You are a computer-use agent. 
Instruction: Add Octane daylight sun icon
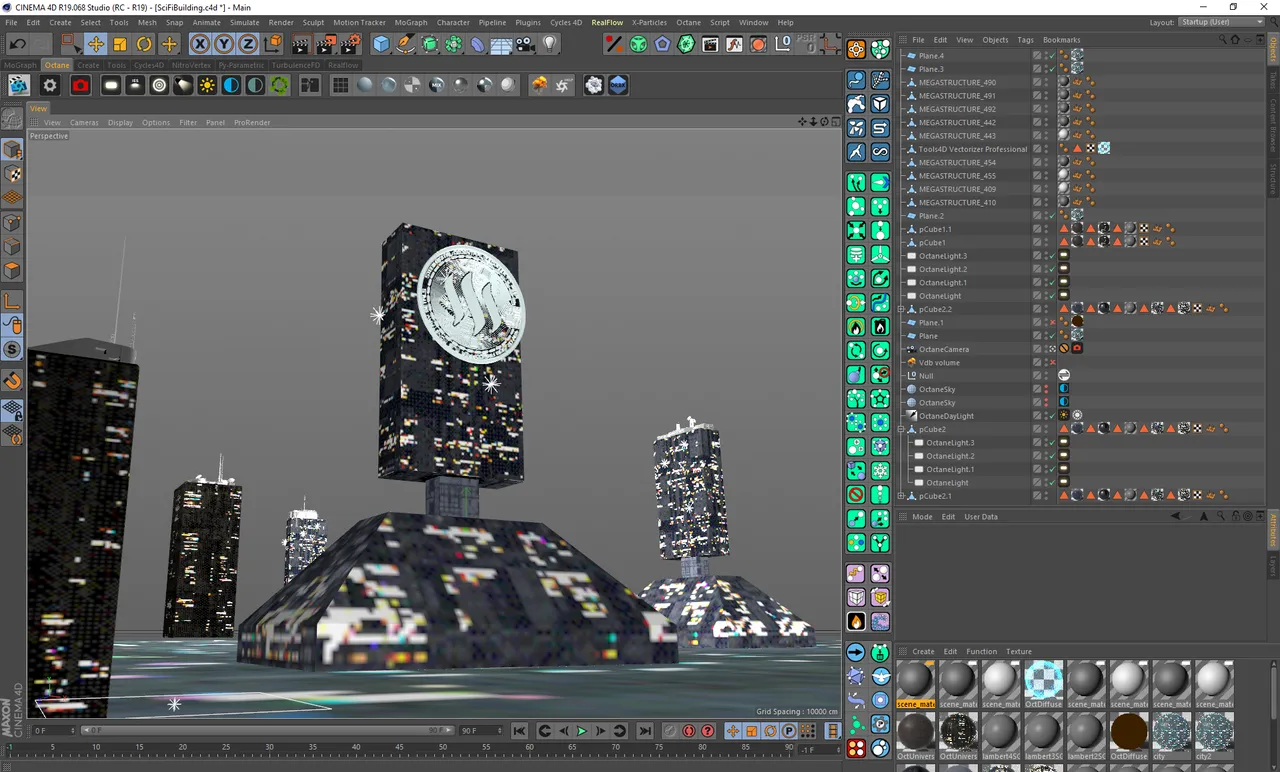(x=207, y=86)
